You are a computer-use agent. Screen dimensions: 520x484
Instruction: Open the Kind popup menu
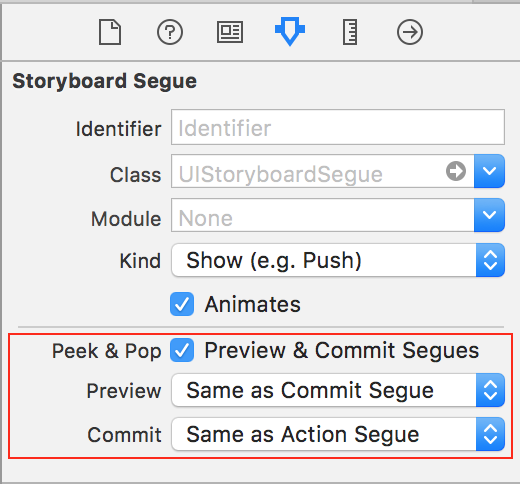[338, 260]
